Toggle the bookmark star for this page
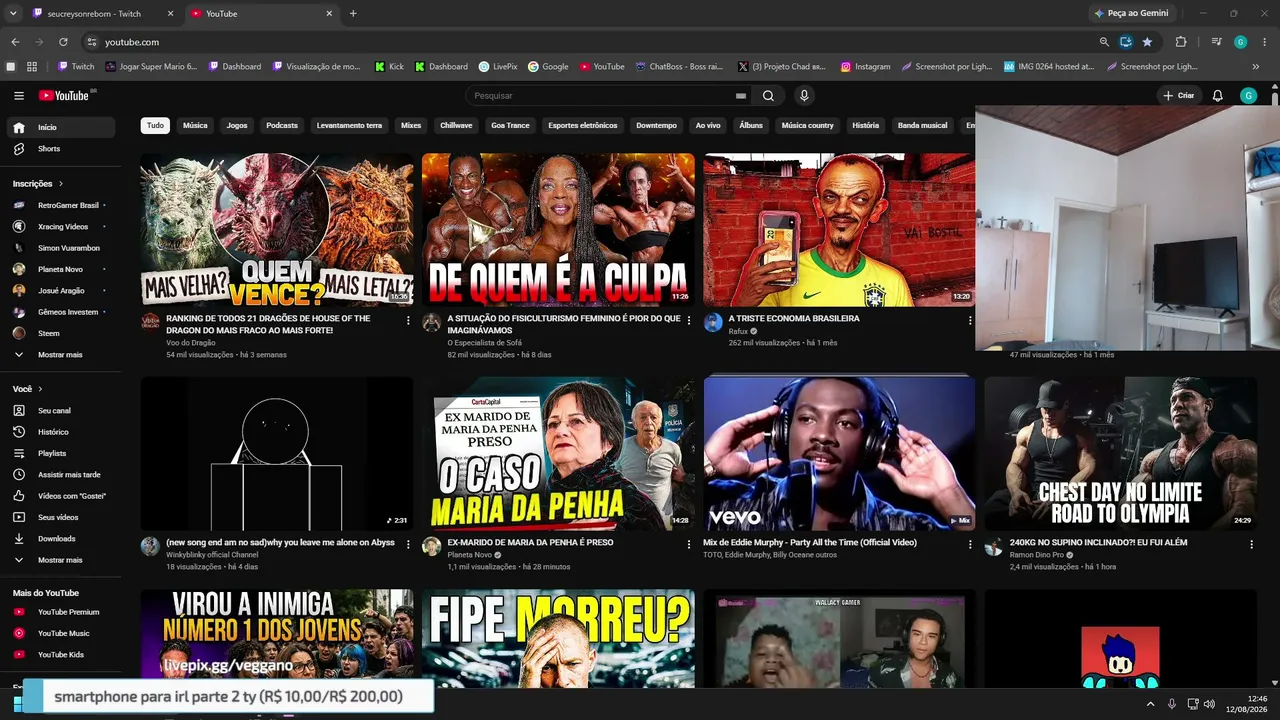 pyautogui.click(x=1147, y=42)
